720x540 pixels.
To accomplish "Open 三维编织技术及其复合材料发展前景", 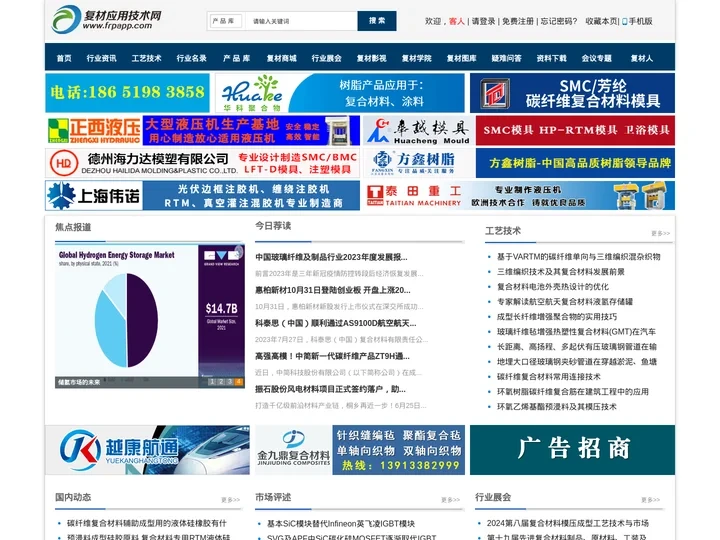I will 561,272.
